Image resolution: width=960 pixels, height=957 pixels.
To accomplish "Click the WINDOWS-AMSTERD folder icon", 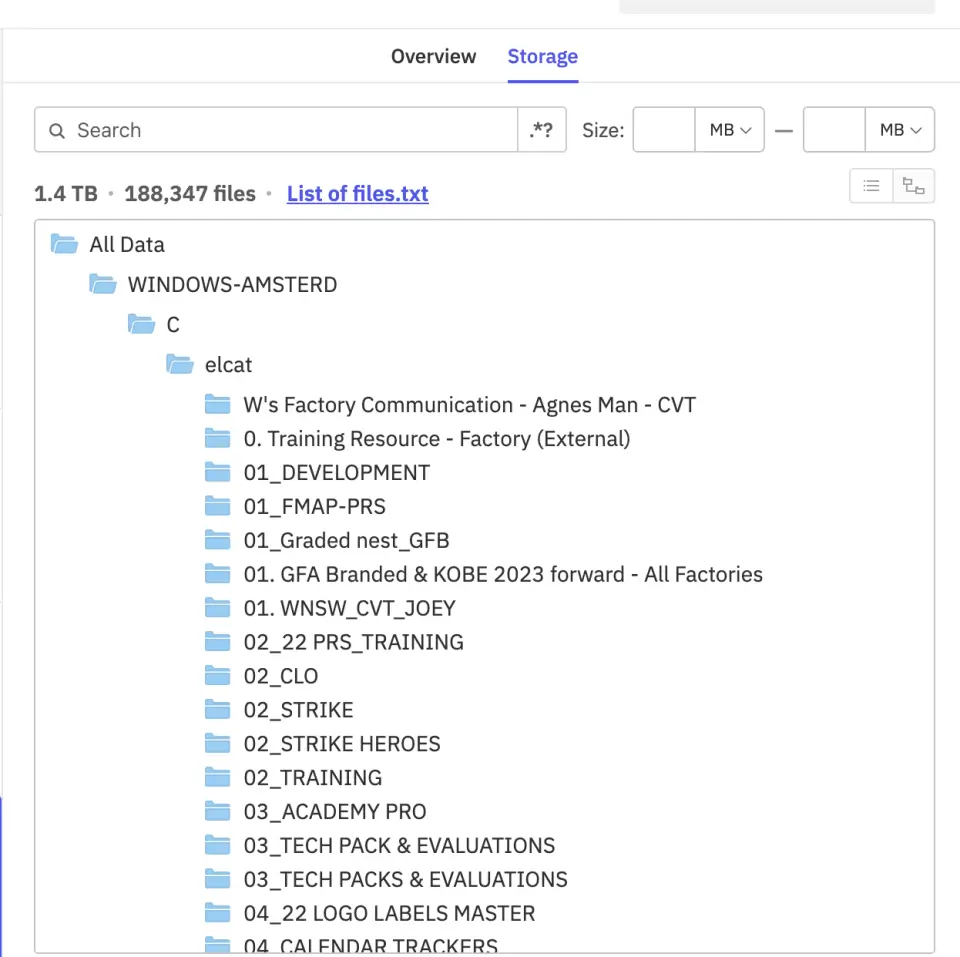I will tap(103, 285).
